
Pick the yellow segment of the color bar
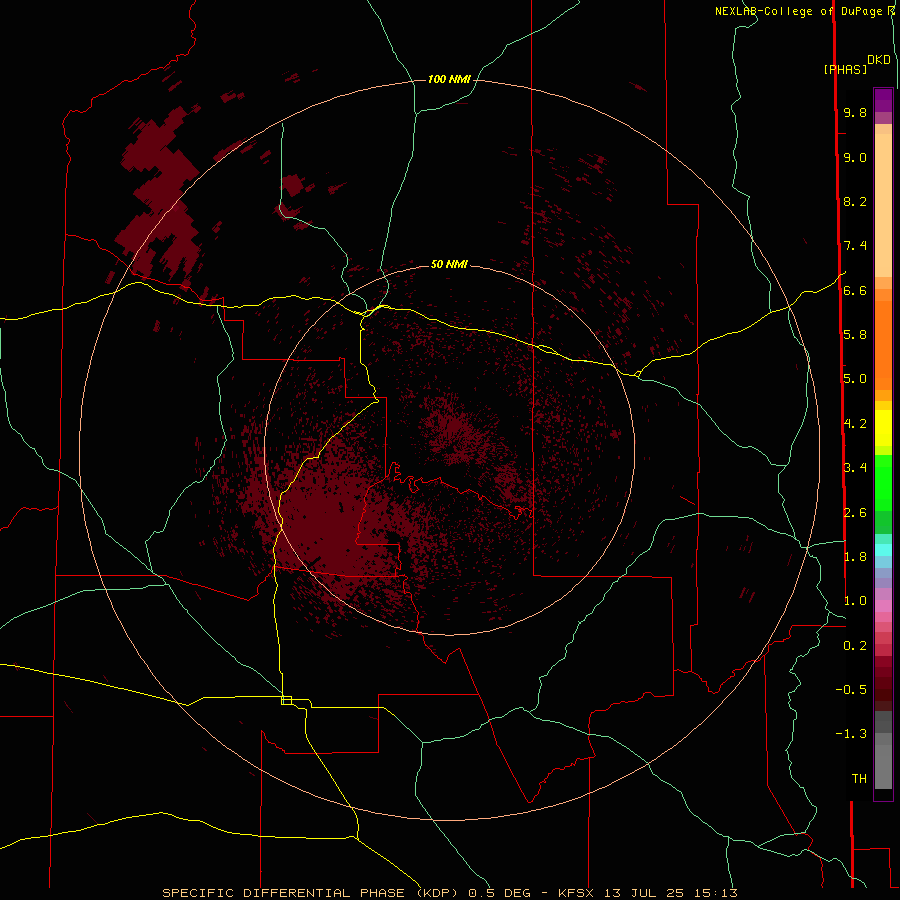(883, 428)
